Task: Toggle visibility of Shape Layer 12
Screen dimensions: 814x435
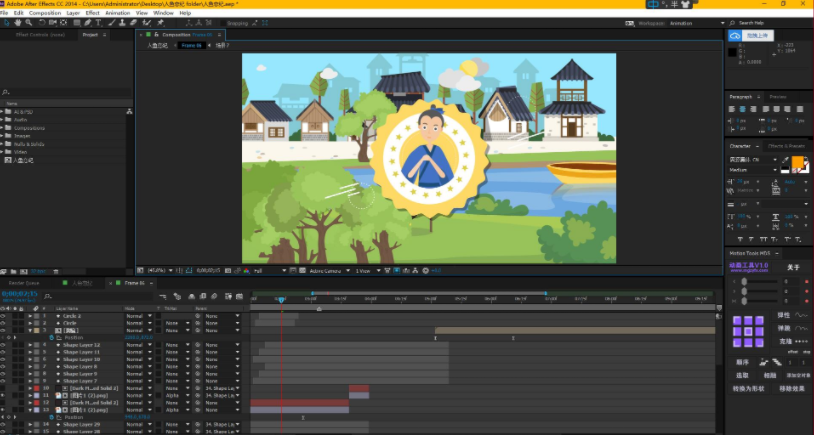Action: tap(4, 345)
